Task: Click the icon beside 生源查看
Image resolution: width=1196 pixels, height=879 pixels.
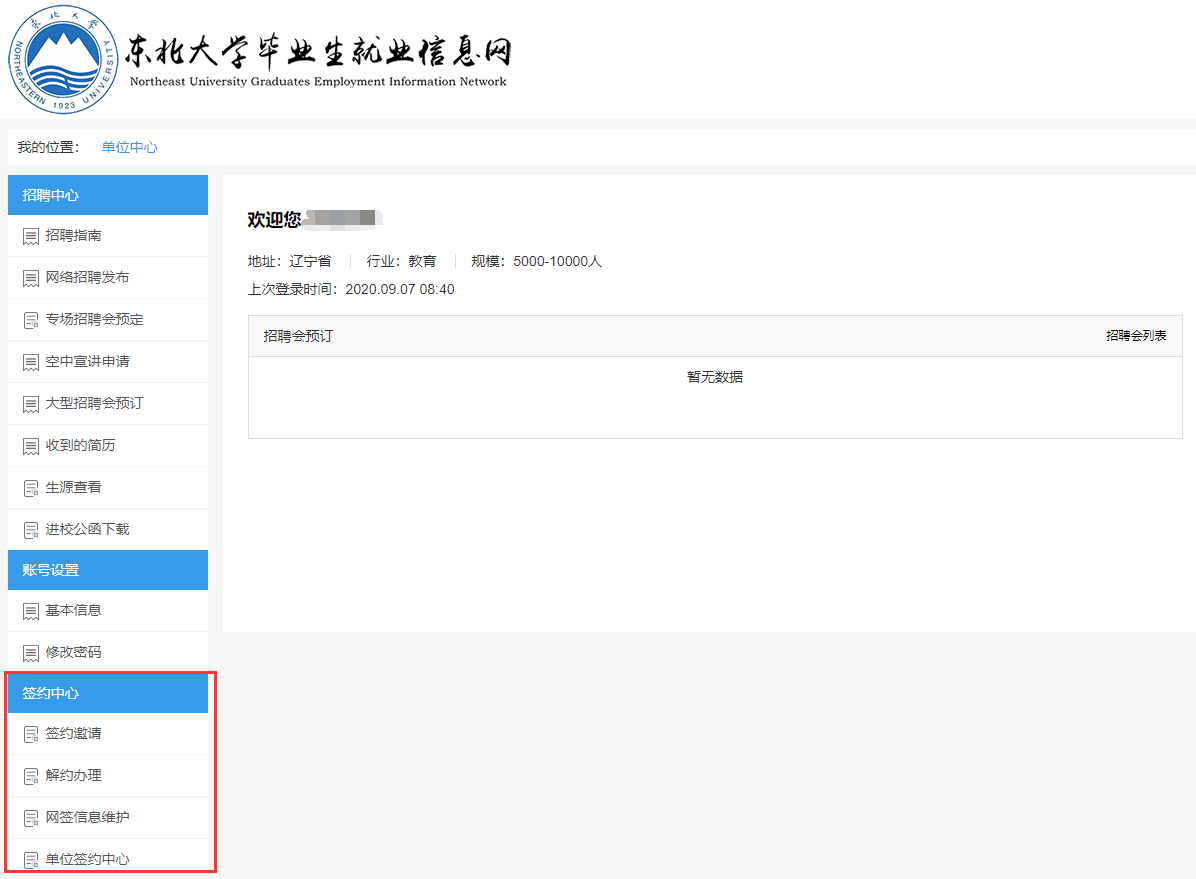Action: pyautogui.click(x=31, y=488)
